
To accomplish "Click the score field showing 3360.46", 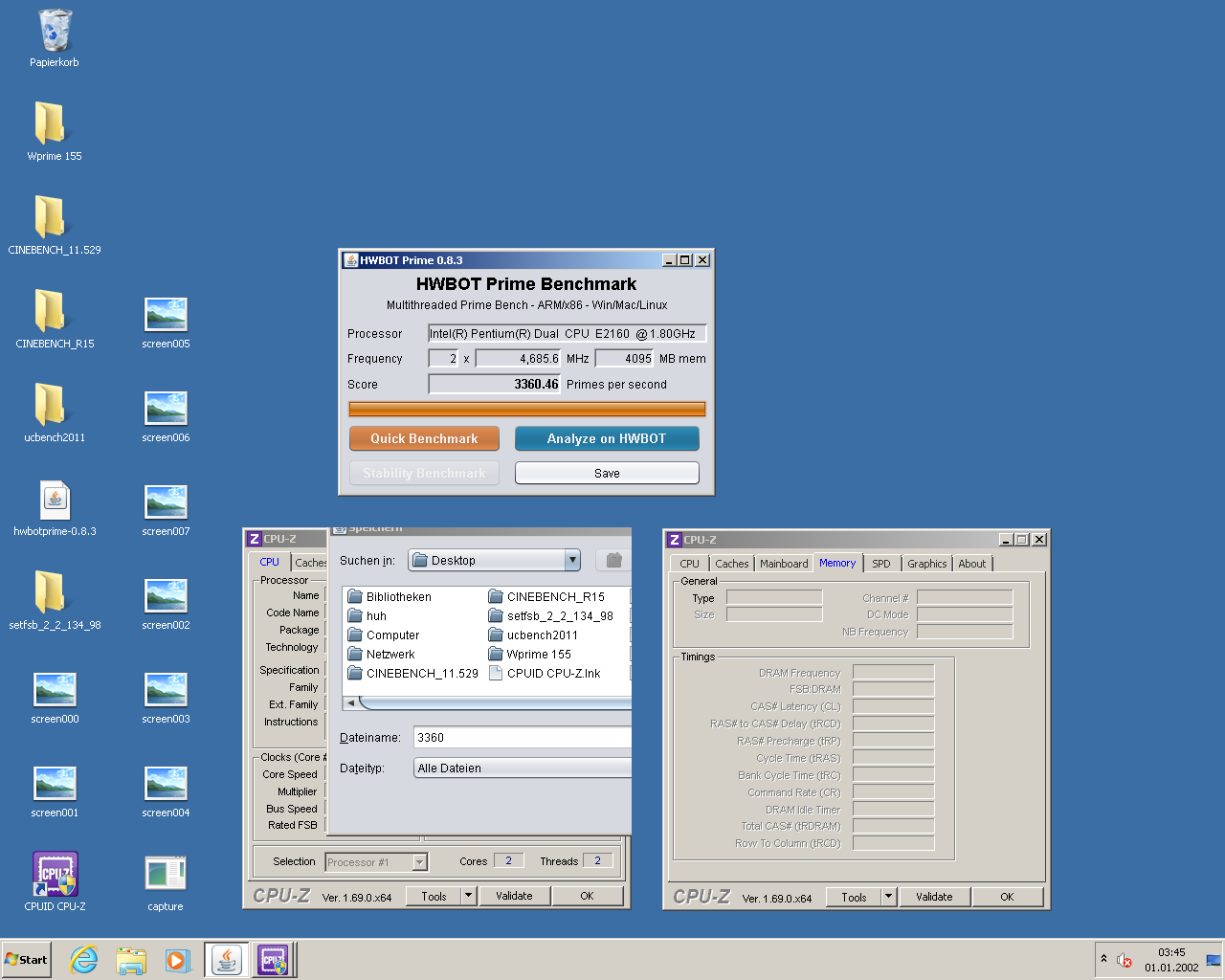I will click(495, 384).
